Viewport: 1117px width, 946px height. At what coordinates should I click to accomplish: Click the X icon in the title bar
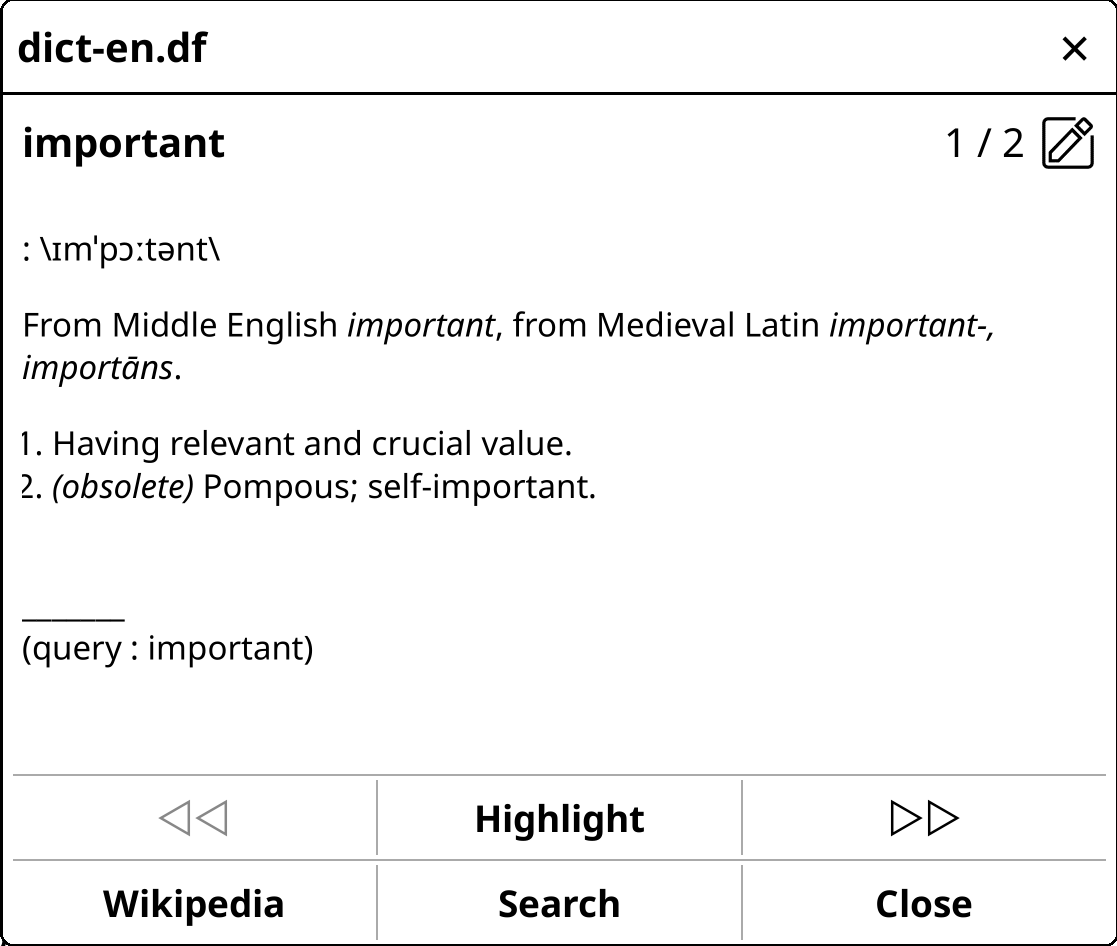[1075, 48]
